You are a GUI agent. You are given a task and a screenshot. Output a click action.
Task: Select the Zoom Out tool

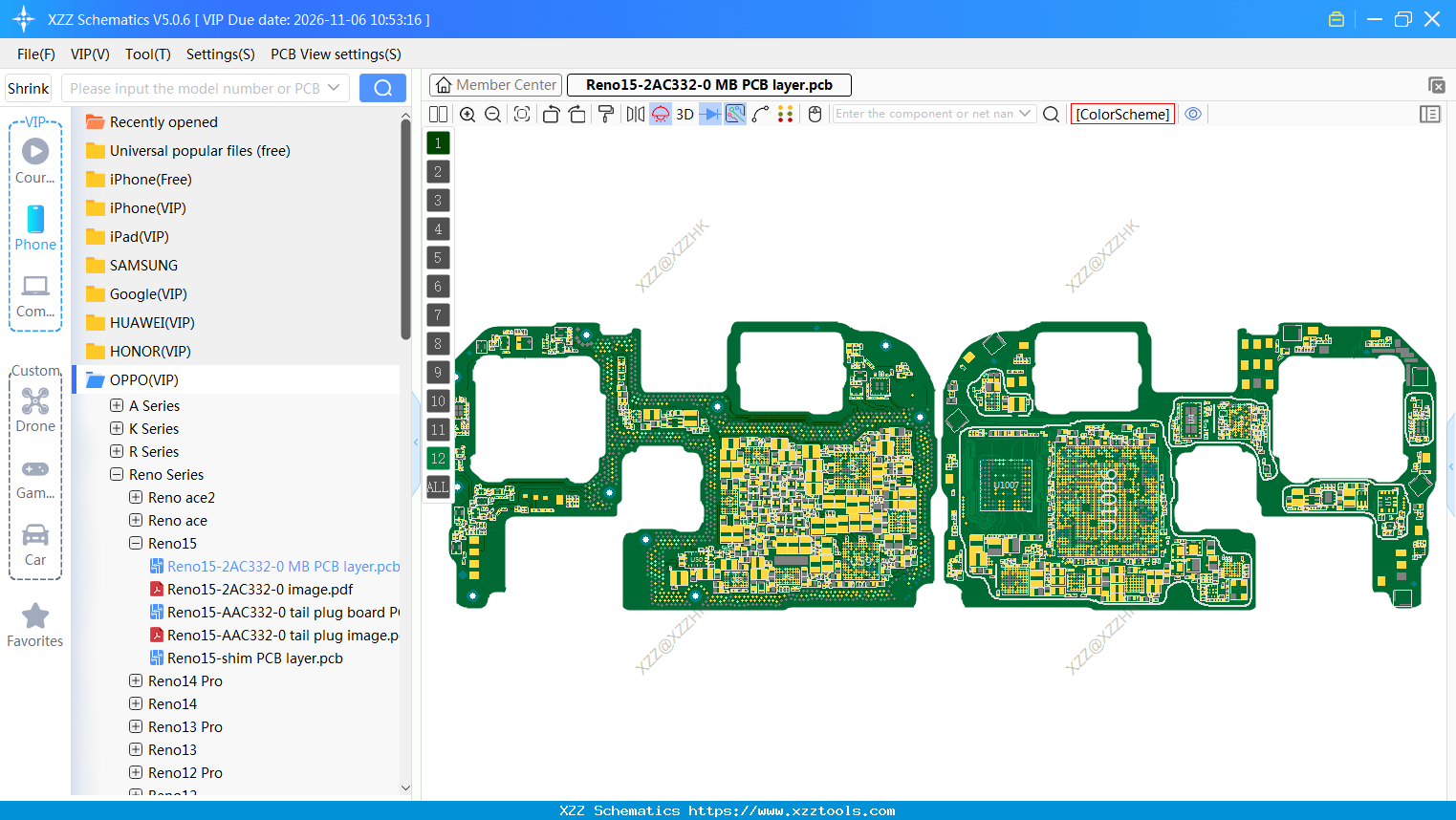pyautogui.click(x=492, y=114)
